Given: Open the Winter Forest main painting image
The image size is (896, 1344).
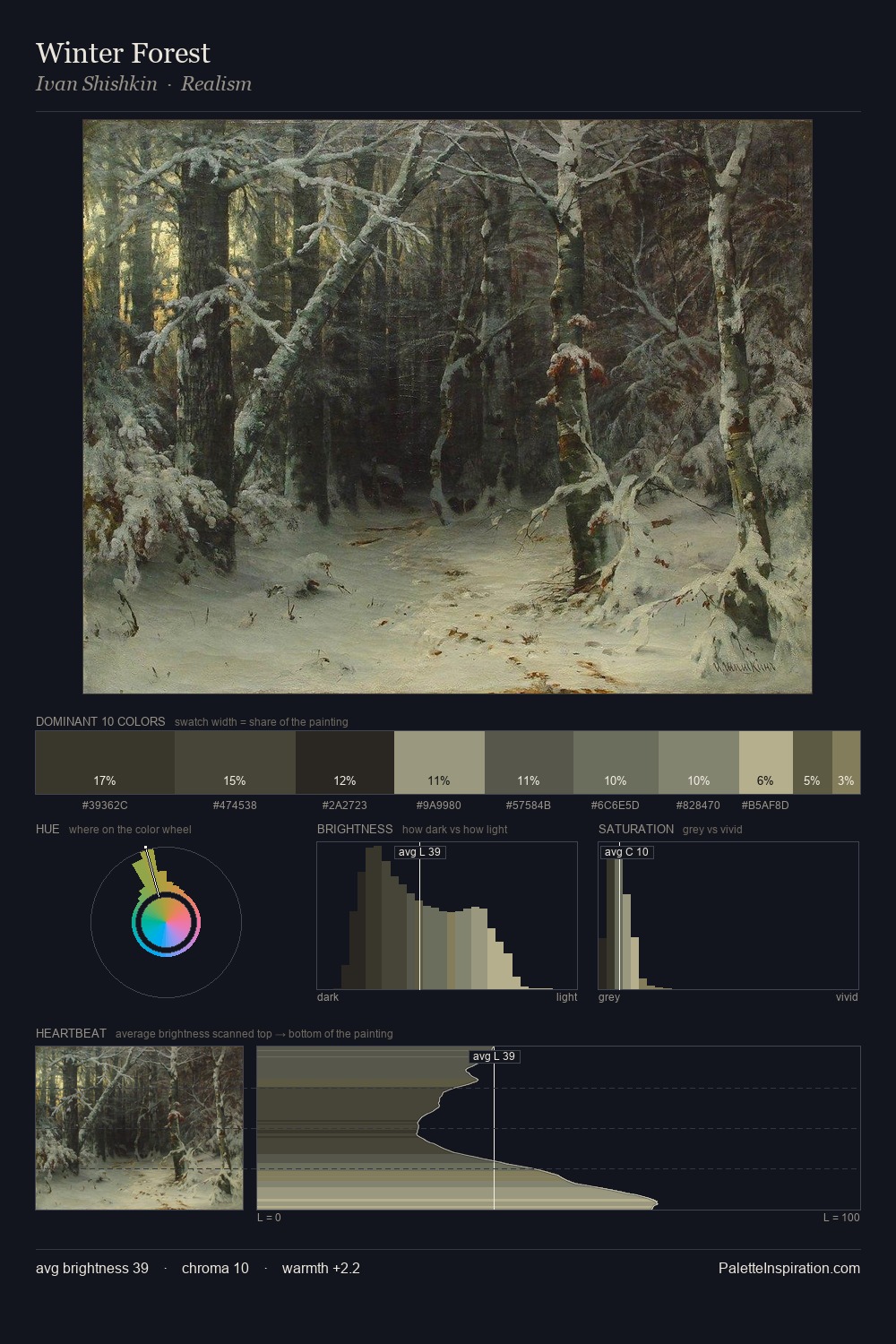Looking at the screenshot, I should pyautogui.click(x=447, y=407).
